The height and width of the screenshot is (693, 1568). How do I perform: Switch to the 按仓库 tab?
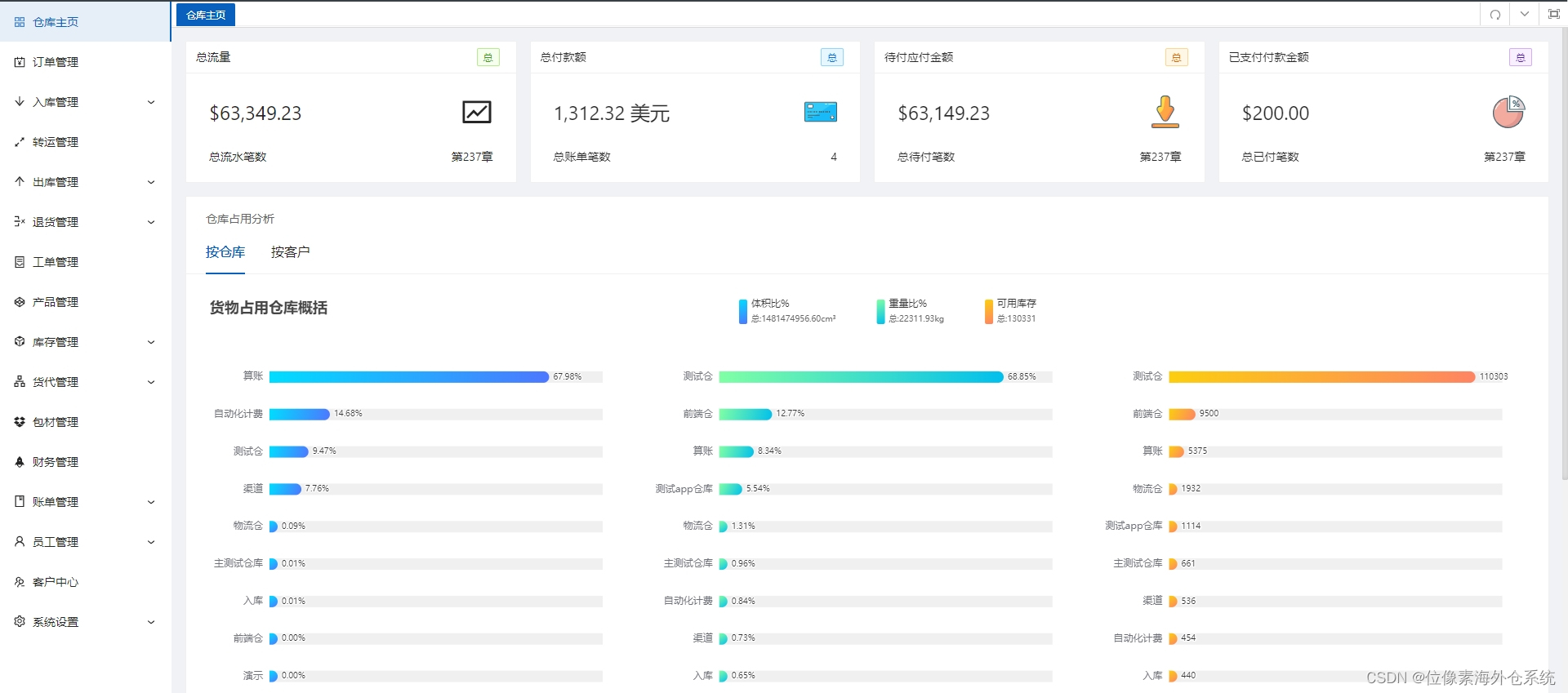(225, 252)
